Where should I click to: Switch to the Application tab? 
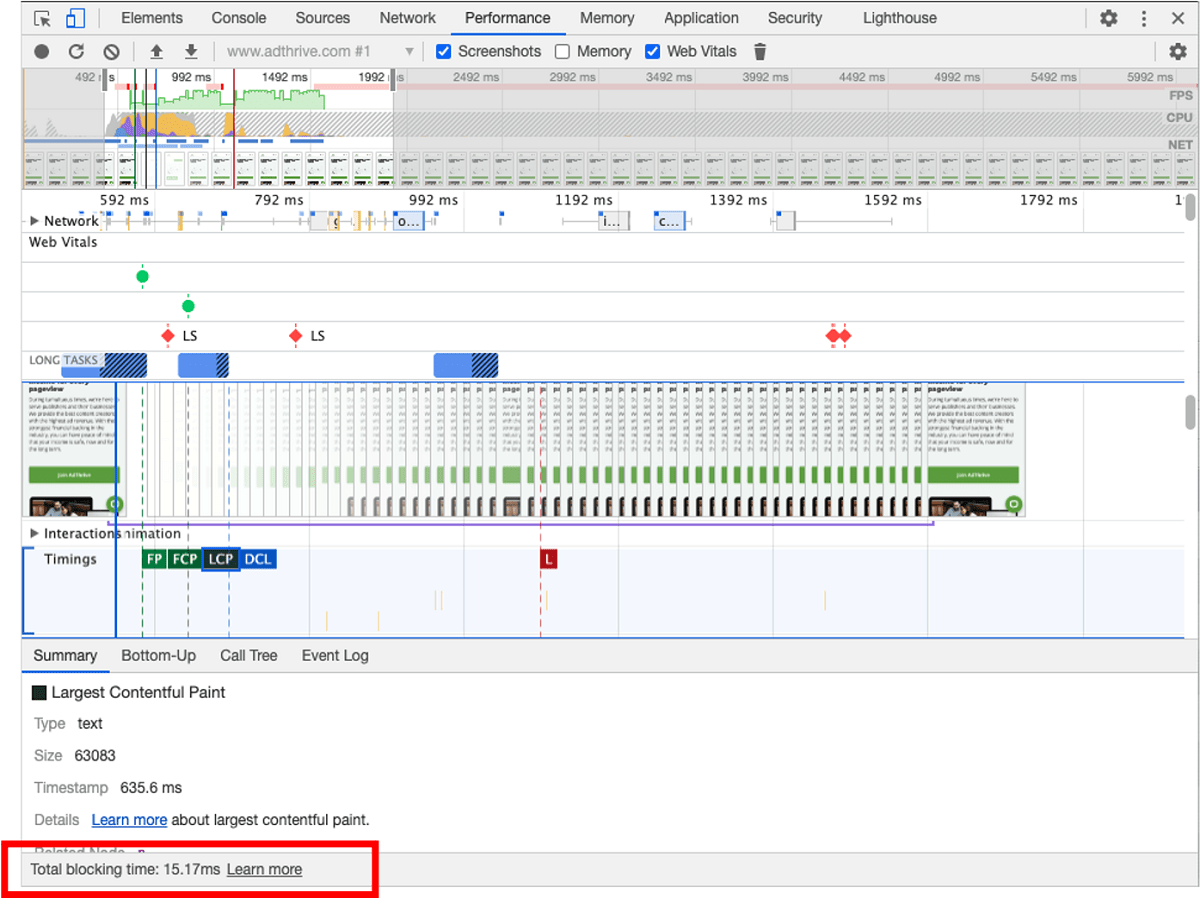(x=702, y=18)
